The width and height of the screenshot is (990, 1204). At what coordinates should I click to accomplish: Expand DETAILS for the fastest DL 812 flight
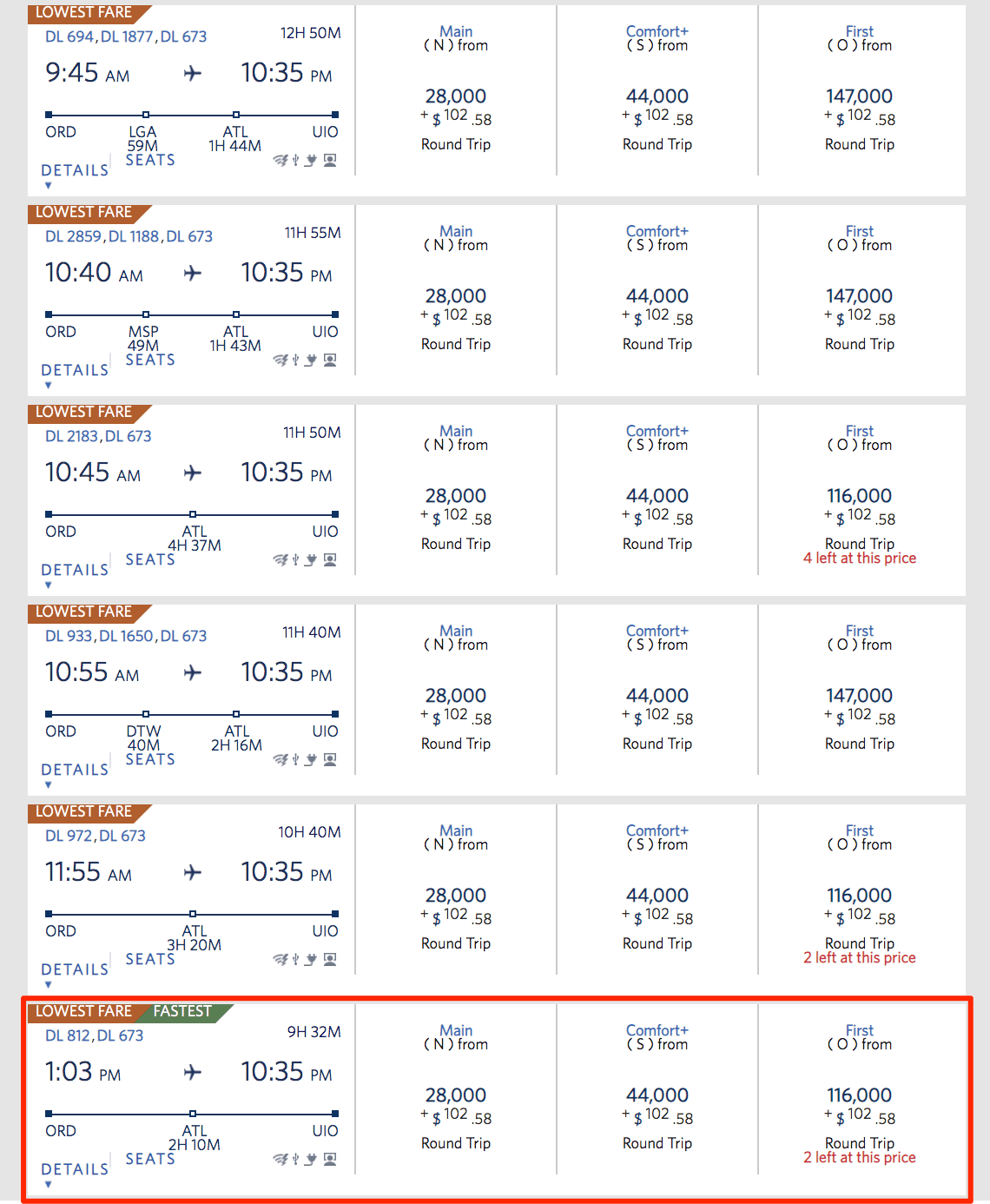(74, 1169)
